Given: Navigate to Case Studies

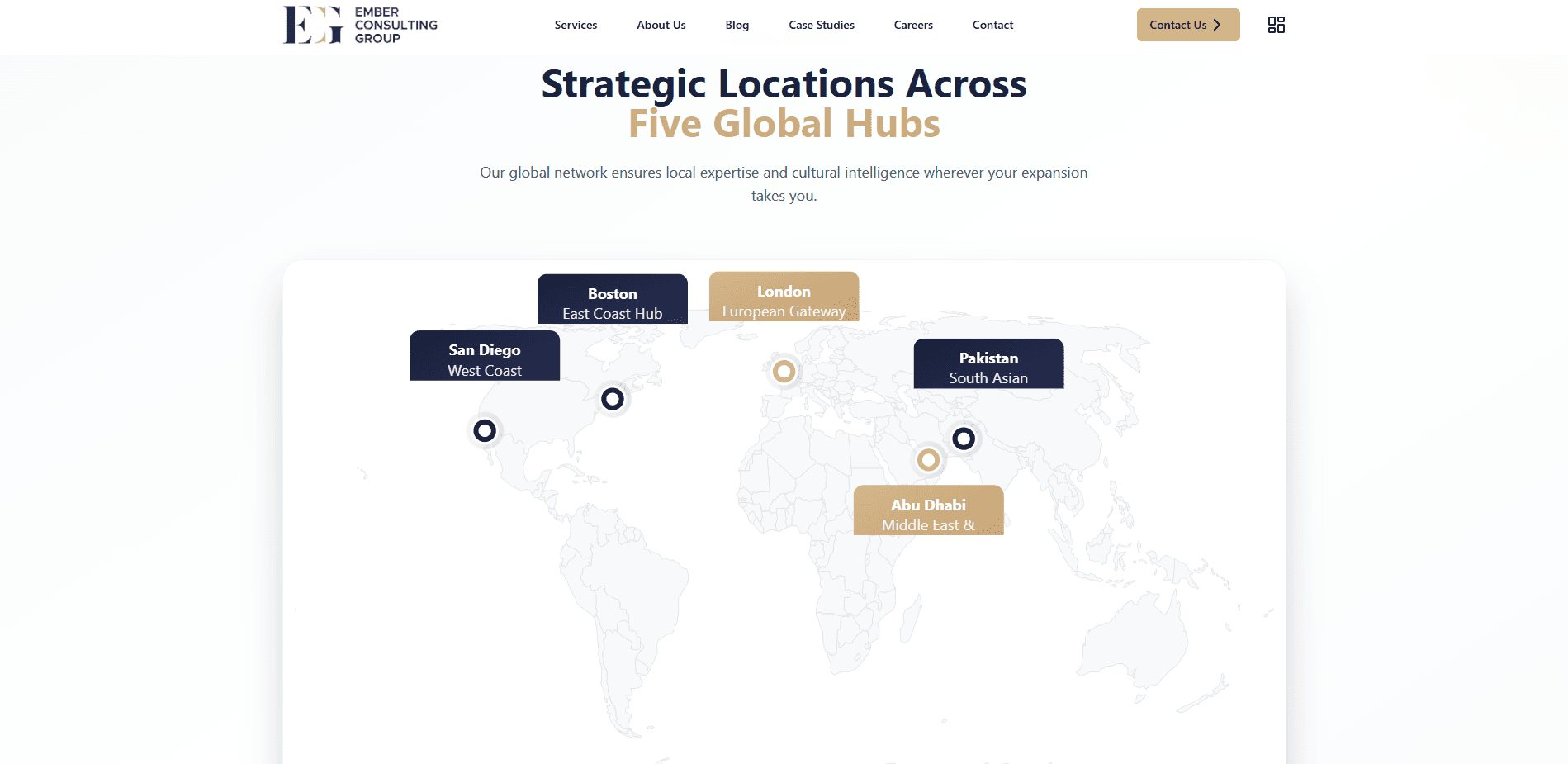Looking at the screenshot, I should tap(822, 25).
